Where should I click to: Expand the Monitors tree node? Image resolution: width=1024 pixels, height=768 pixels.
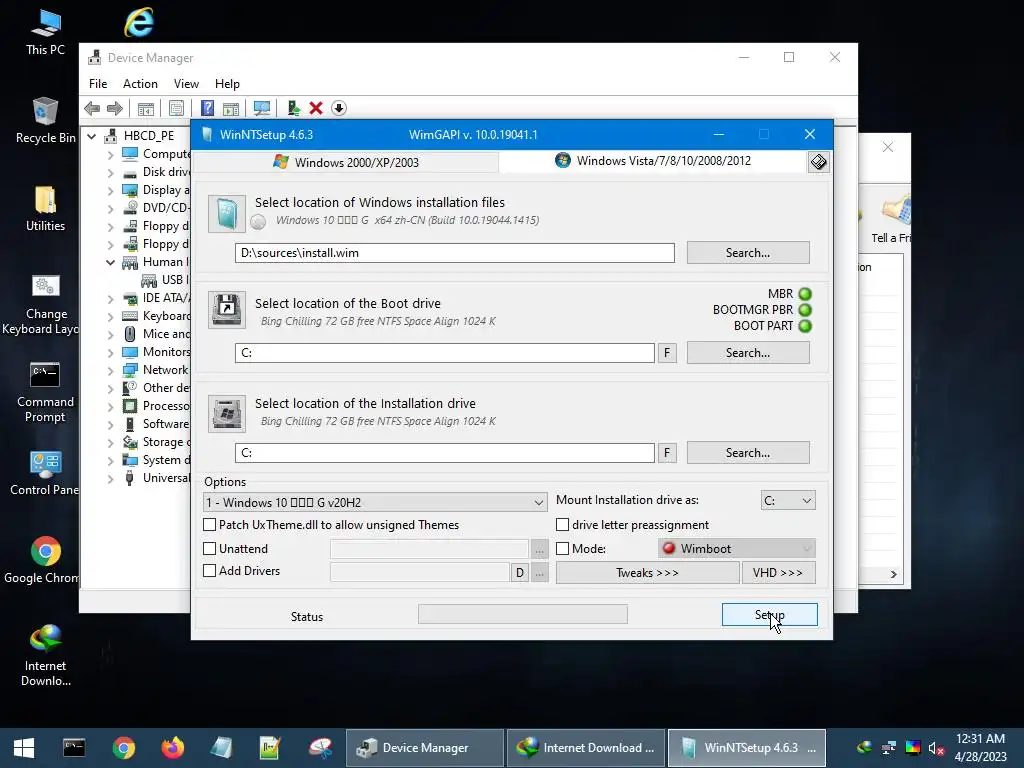pyautogui.click(x=110, y=352)
